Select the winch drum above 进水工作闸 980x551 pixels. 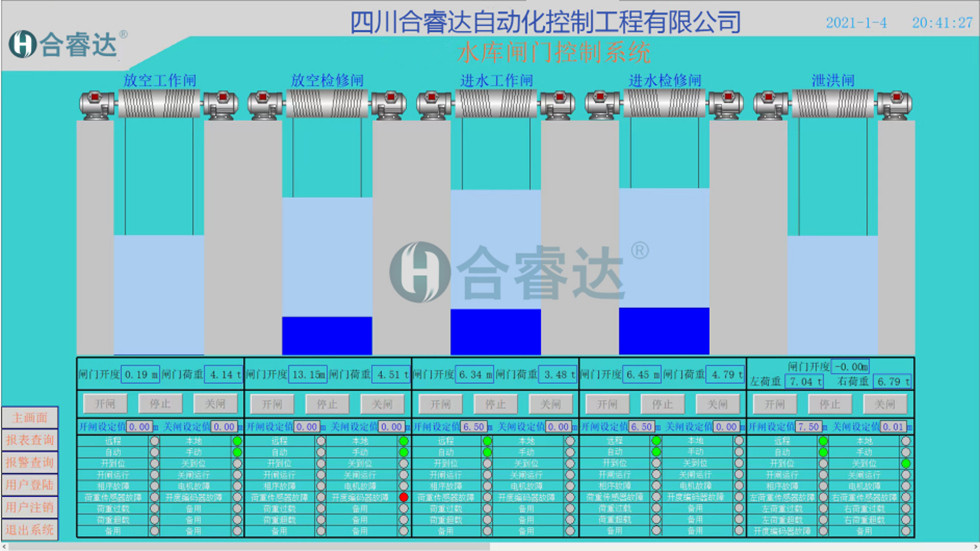(x=496, y=103)
